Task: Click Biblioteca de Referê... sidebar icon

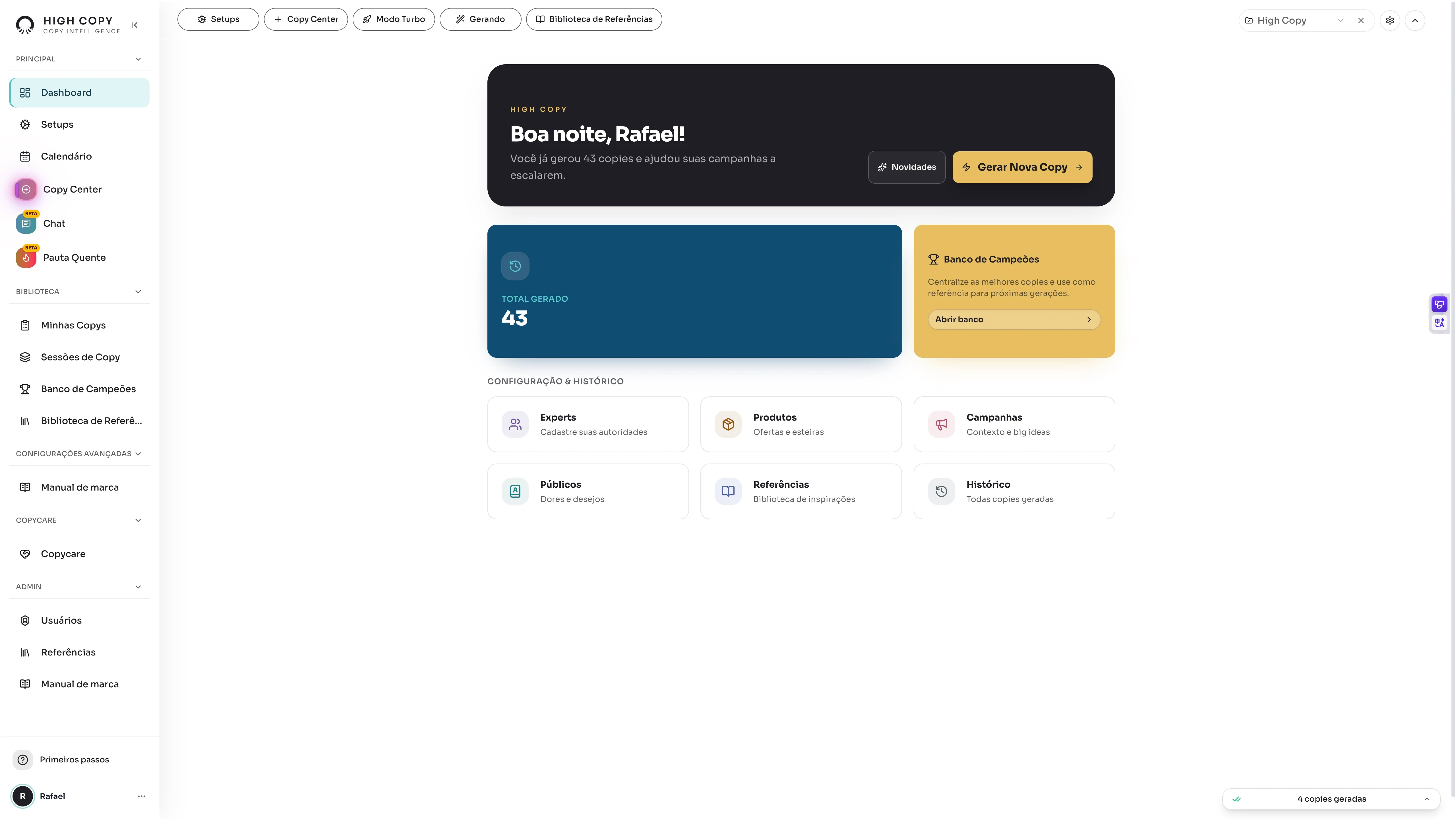Action: 25,421
